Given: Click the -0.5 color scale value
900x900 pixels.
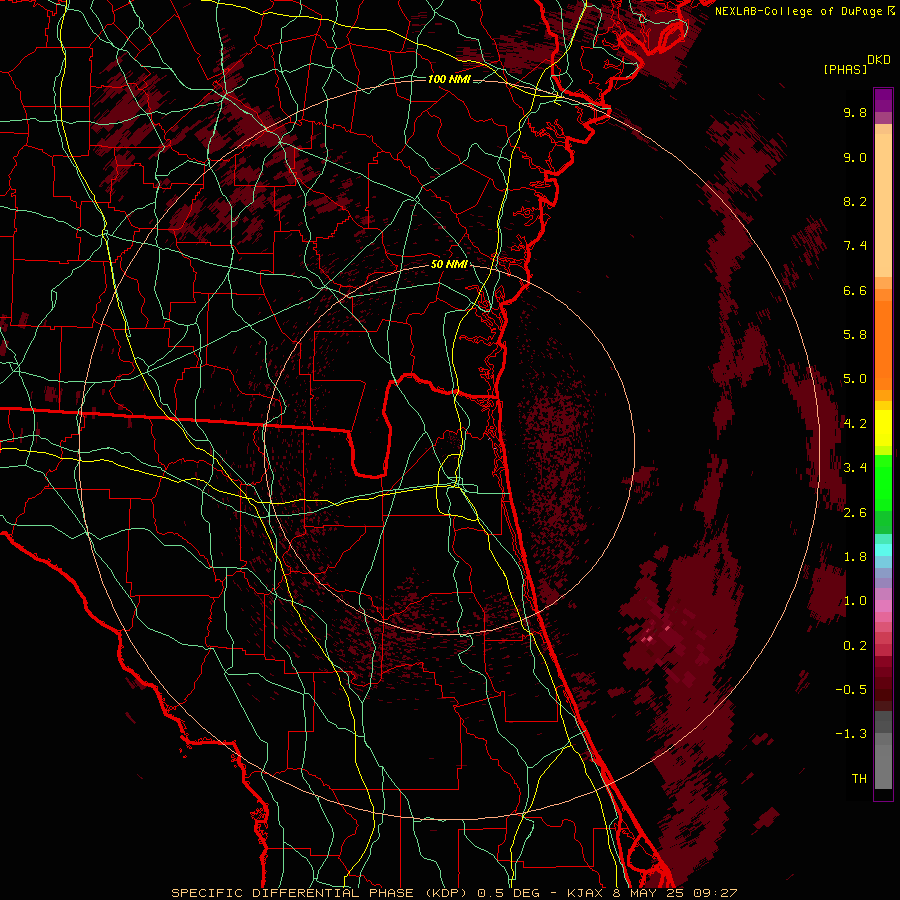Looking at the screenshot, I should pos(851,690).
